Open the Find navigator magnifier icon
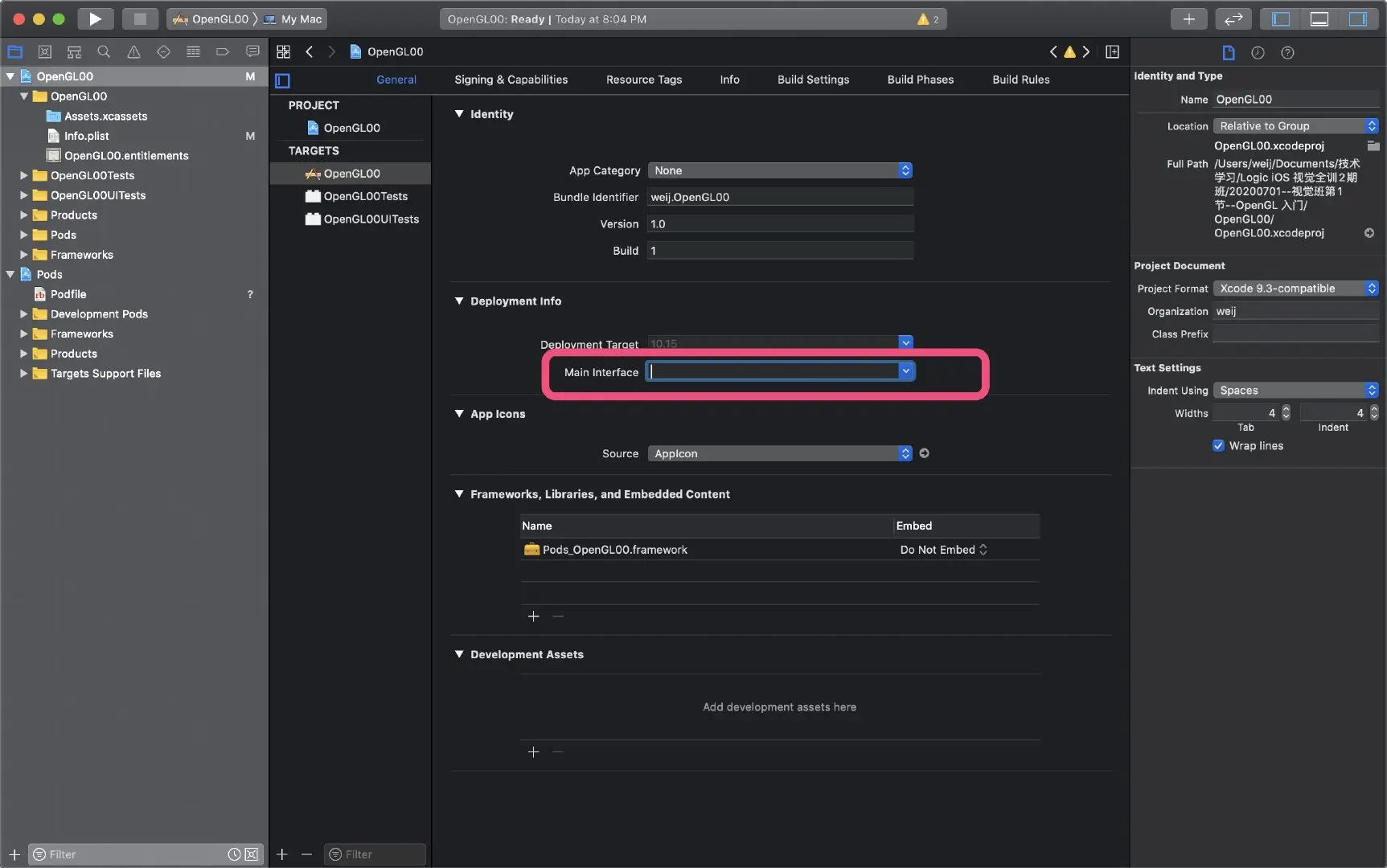The width and height of the screenshot is (1387, 868). (104, 51)
